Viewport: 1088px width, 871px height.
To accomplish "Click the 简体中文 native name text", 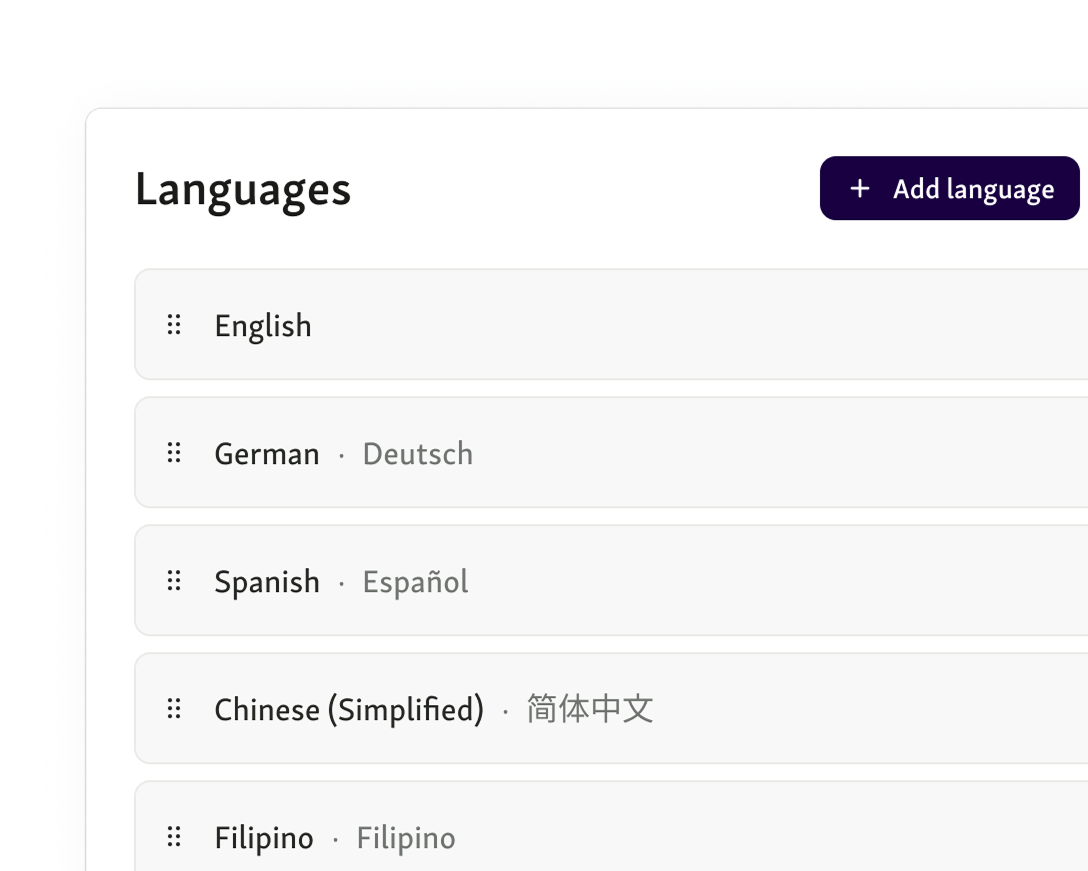I will 590,710.
